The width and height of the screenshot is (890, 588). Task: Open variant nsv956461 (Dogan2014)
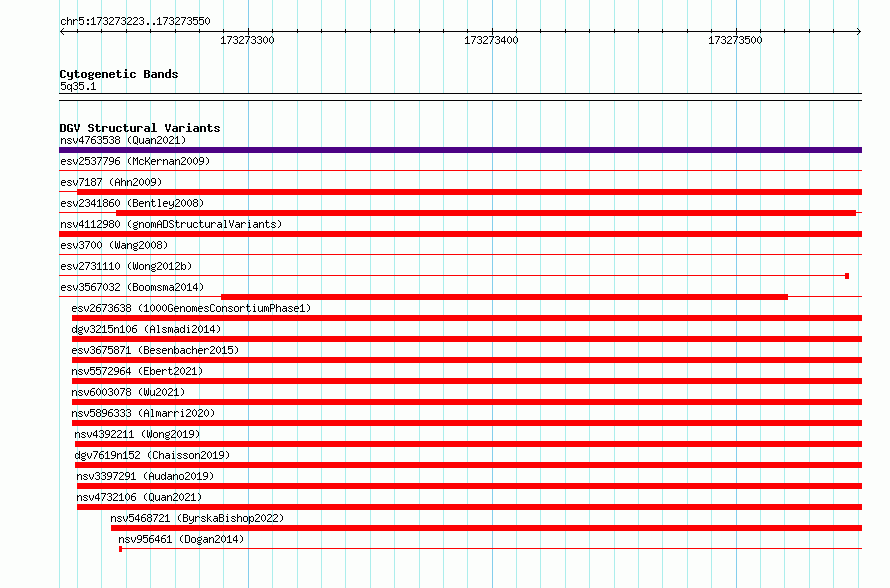tap(181, 539)
